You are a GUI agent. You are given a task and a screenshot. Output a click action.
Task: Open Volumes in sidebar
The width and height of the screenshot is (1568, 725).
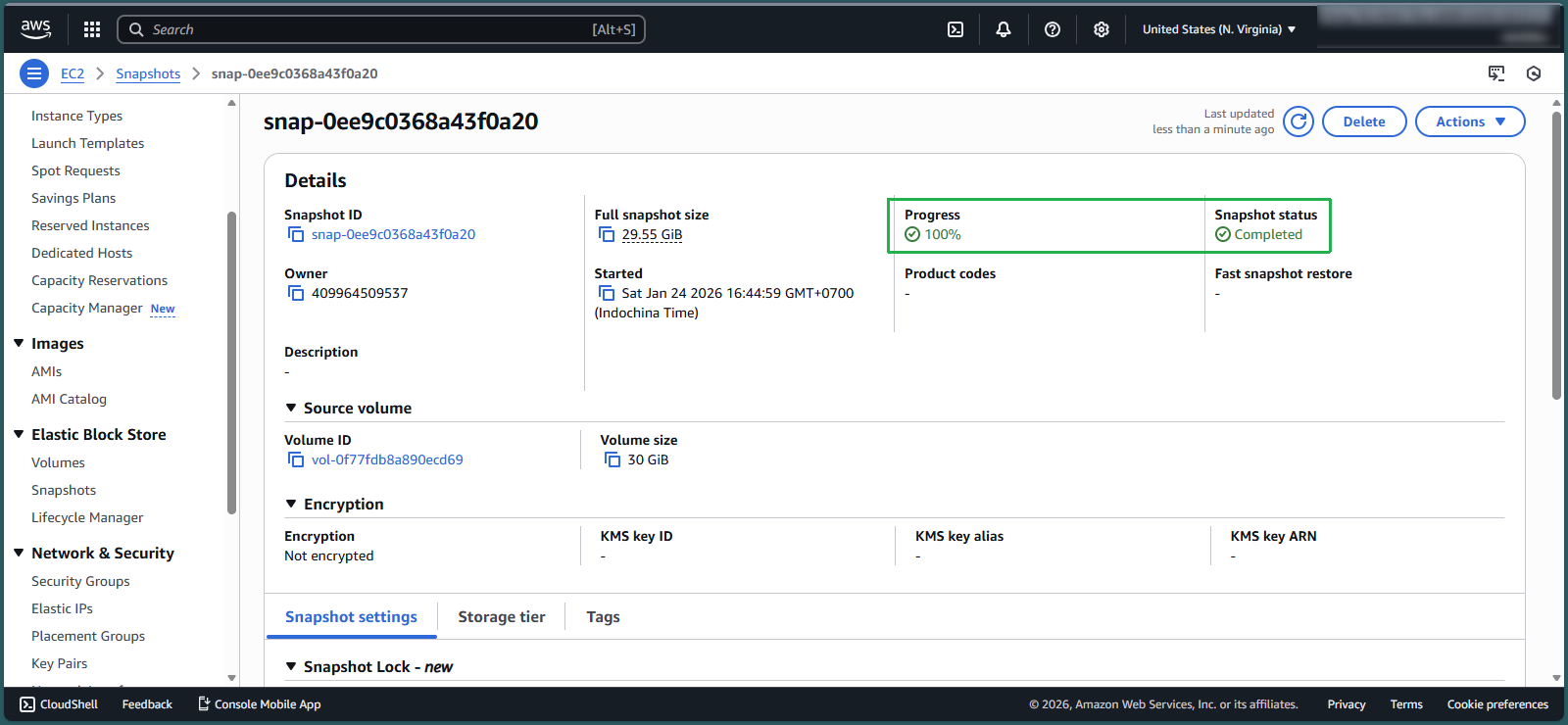pyautogui.click(x=58, y=462)
